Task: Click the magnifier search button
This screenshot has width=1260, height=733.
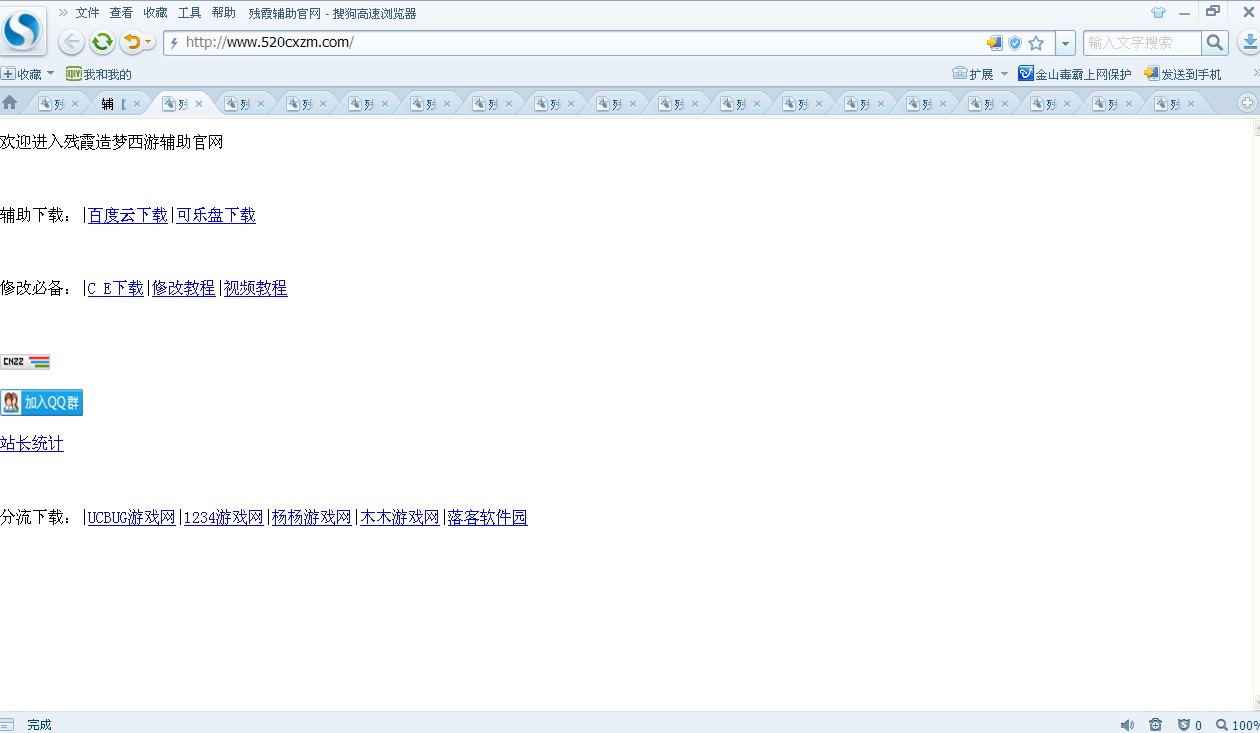Action: (x=1215, y=43)
